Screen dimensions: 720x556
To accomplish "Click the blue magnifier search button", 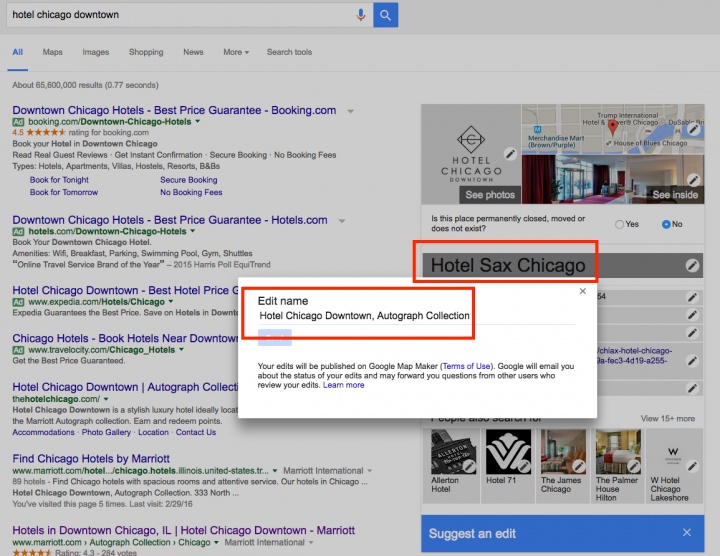I will [x=385, y=15].
